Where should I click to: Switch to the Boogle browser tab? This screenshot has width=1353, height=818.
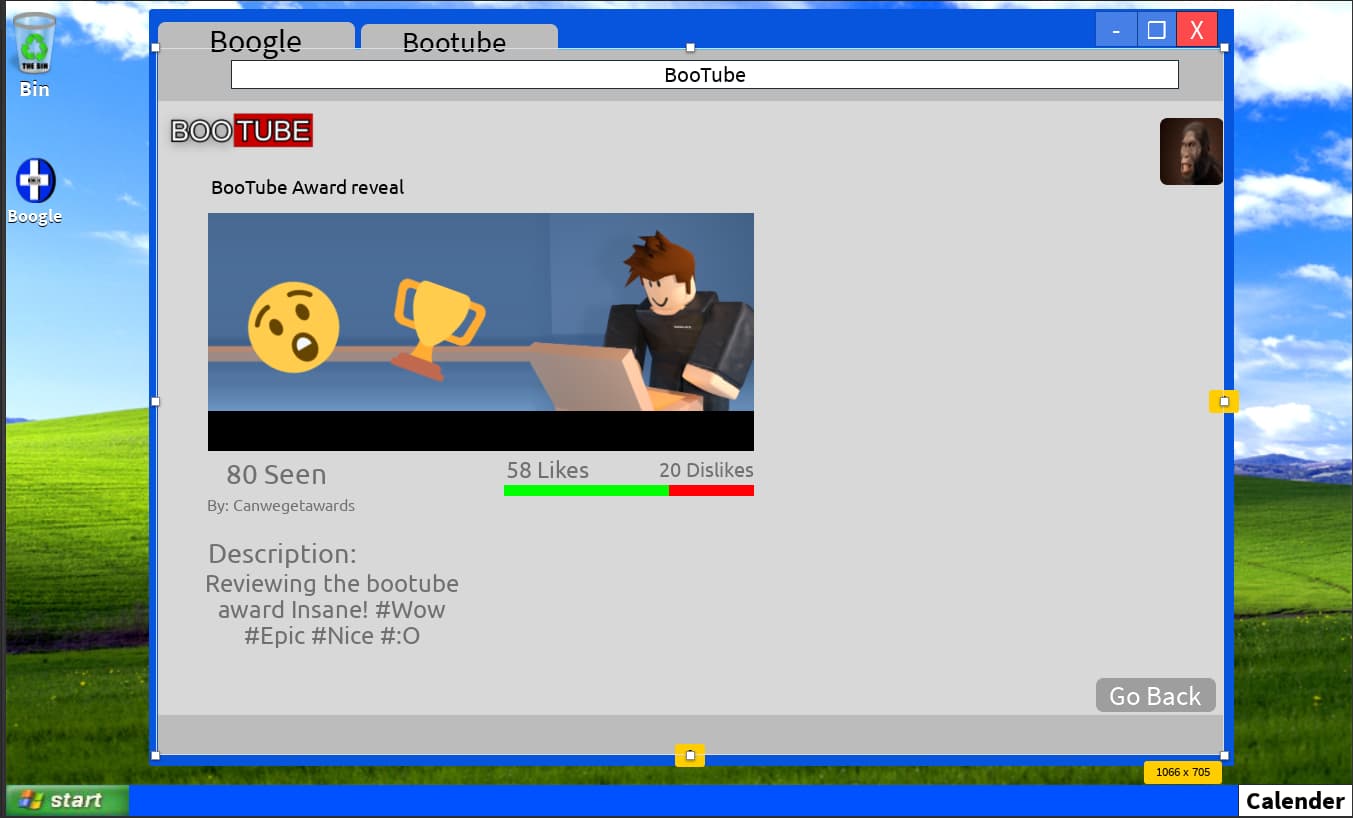[x=256, y=37]
